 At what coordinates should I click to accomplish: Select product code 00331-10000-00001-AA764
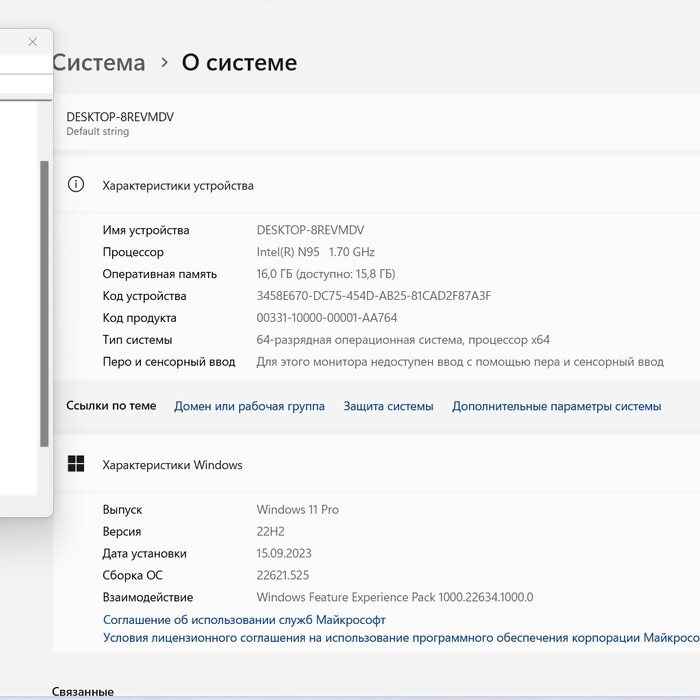point(327,318)
